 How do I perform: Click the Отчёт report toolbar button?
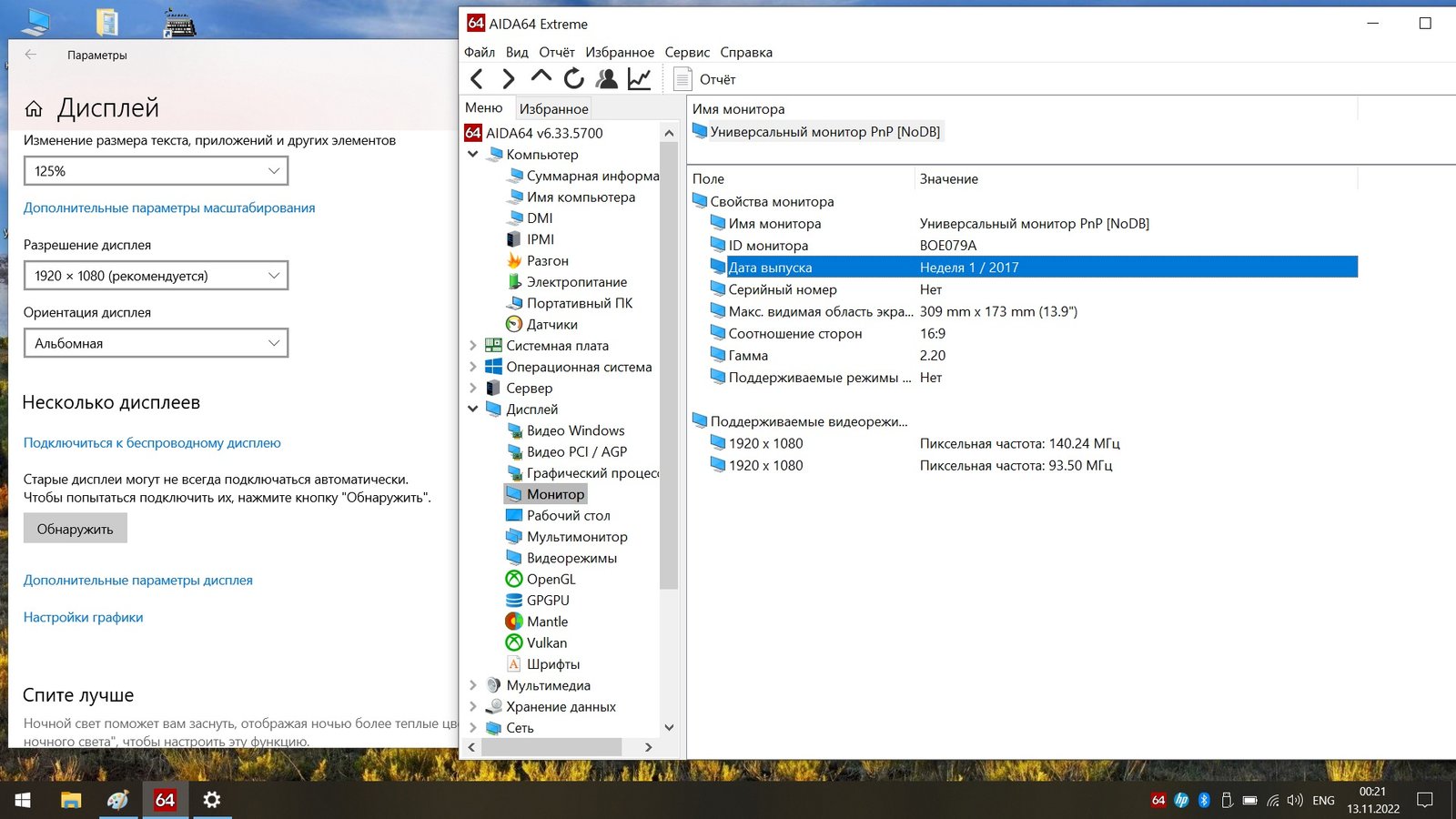[705, 79]
